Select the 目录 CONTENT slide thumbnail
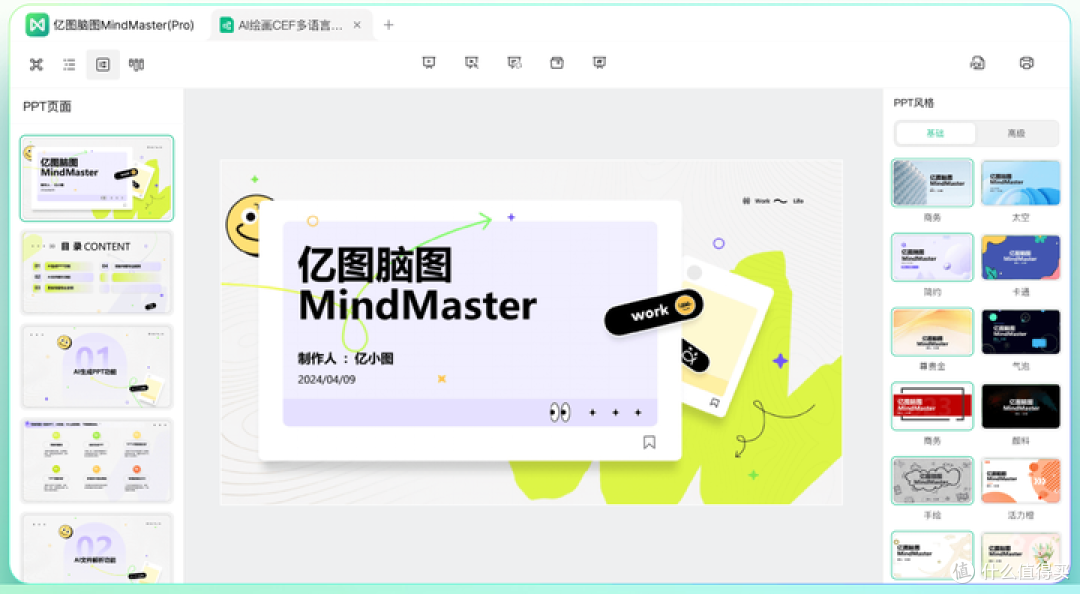Screen dimensions: 1080x594 96,273
